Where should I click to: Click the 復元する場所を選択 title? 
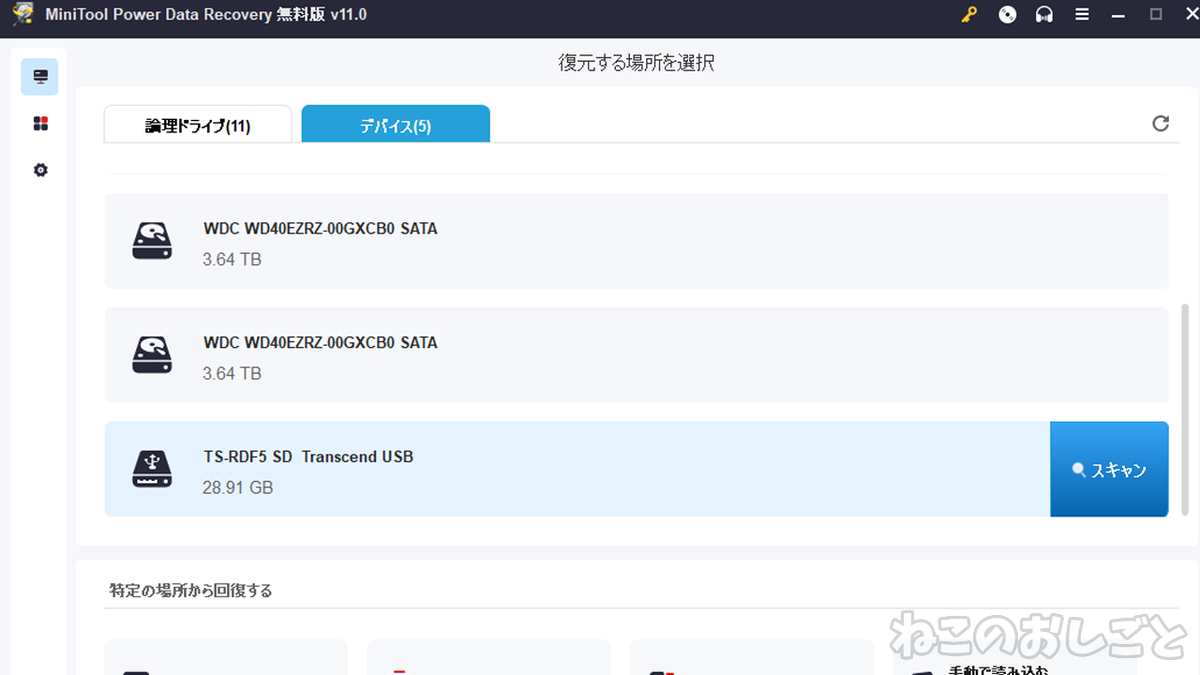637,63
